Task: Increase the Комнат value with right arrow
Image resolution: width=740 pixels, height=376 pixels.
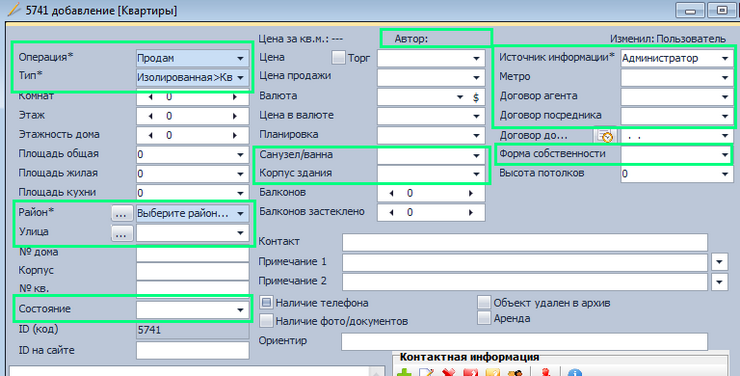Action: (235, 97)
